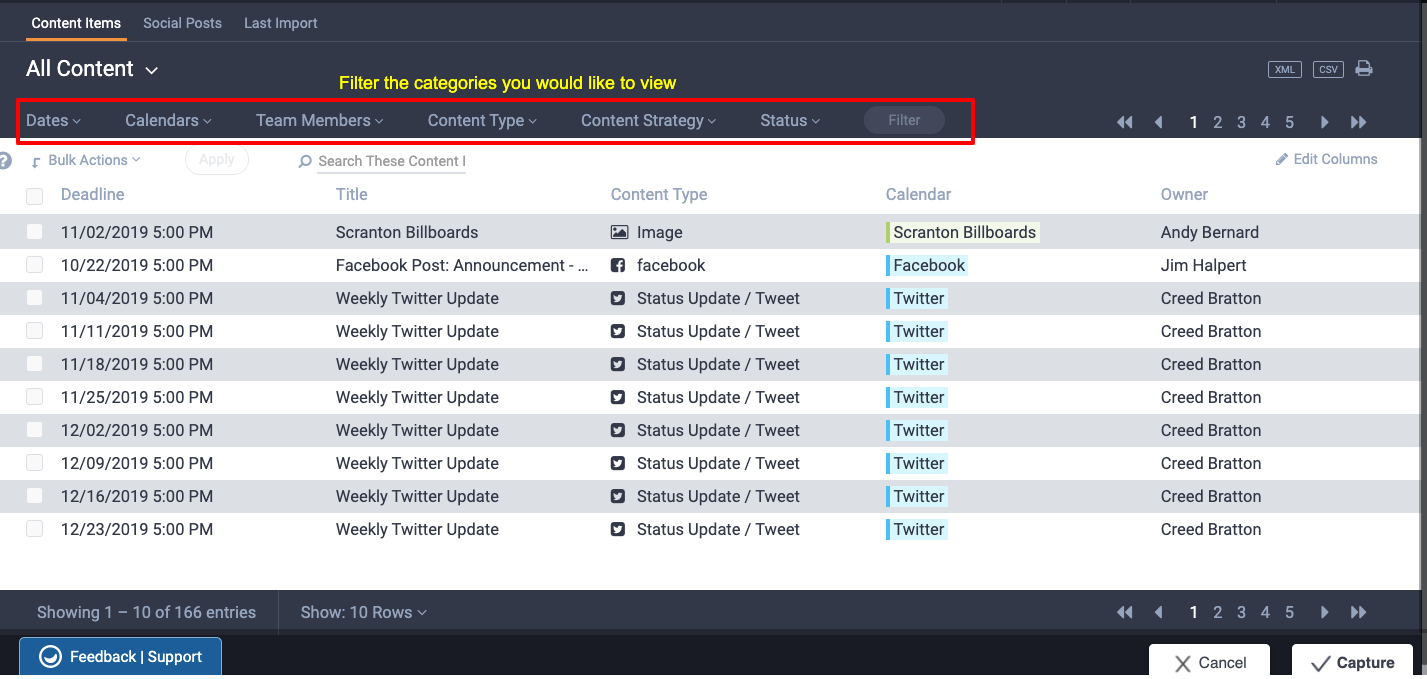Check the Facebook Post Announcement row checkbox

click(x=35, y=265)
